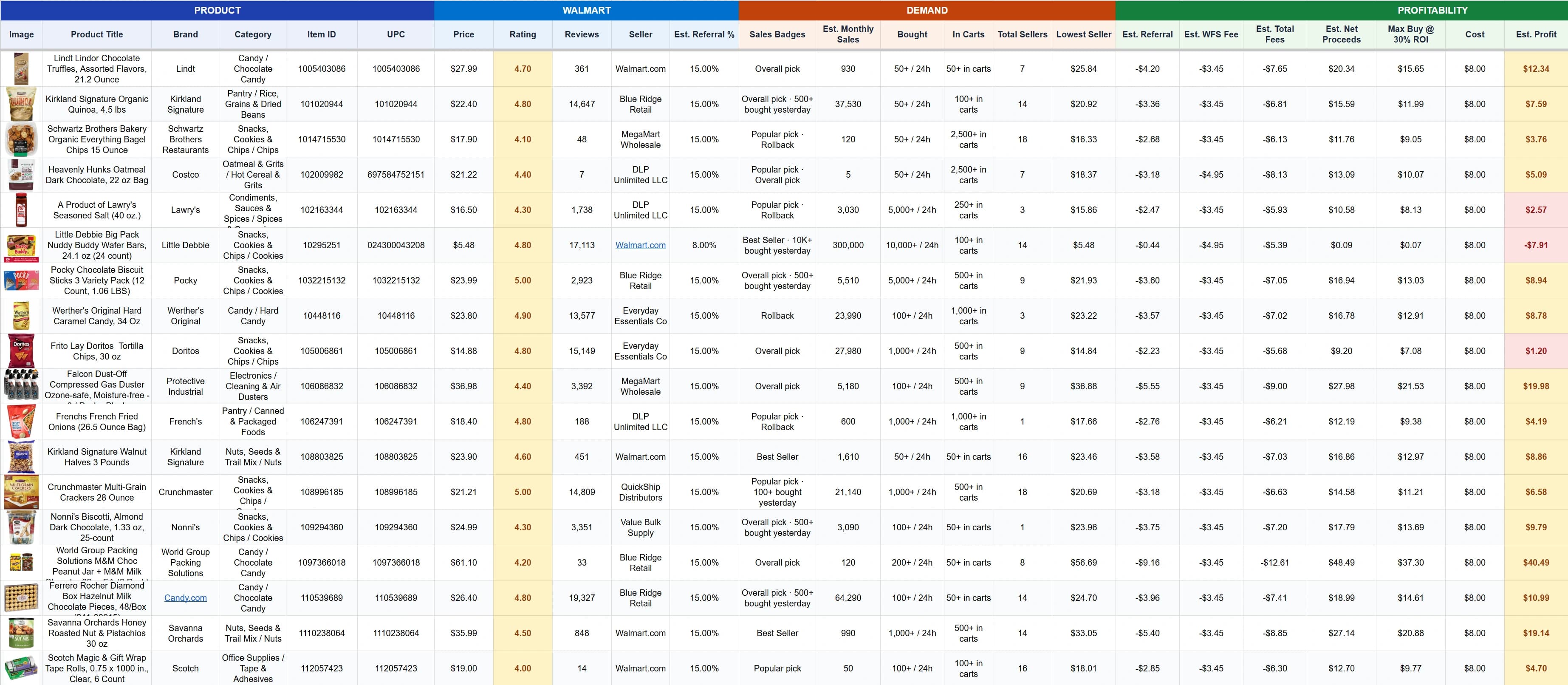Select the Max Buy @ 30% ROI header
Image resolution: width=1568 pixels, height=685 pixels.
point(1411,34)
